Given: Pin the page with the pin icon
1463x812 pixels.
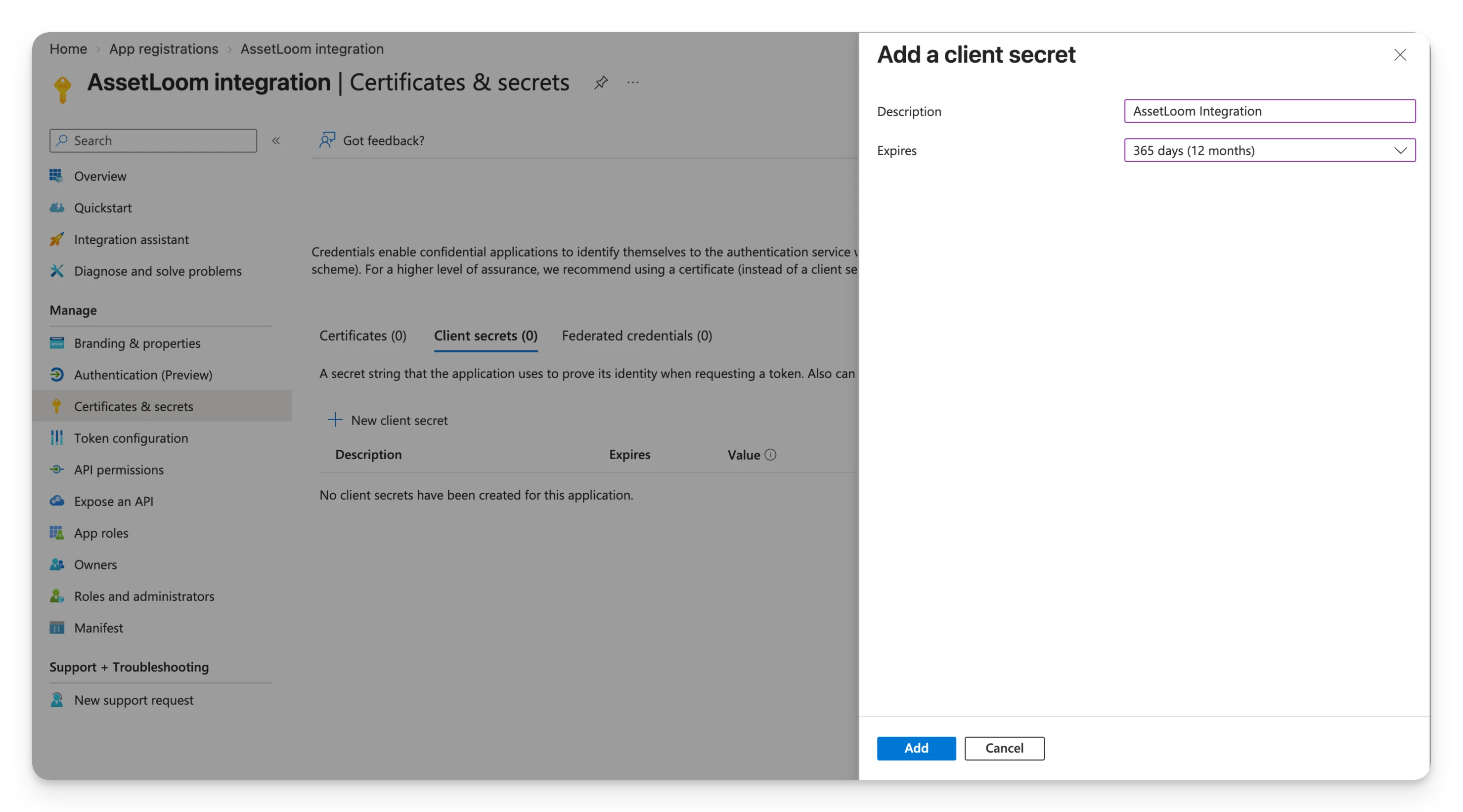Looking at the screenshot, I should [601, 83].
